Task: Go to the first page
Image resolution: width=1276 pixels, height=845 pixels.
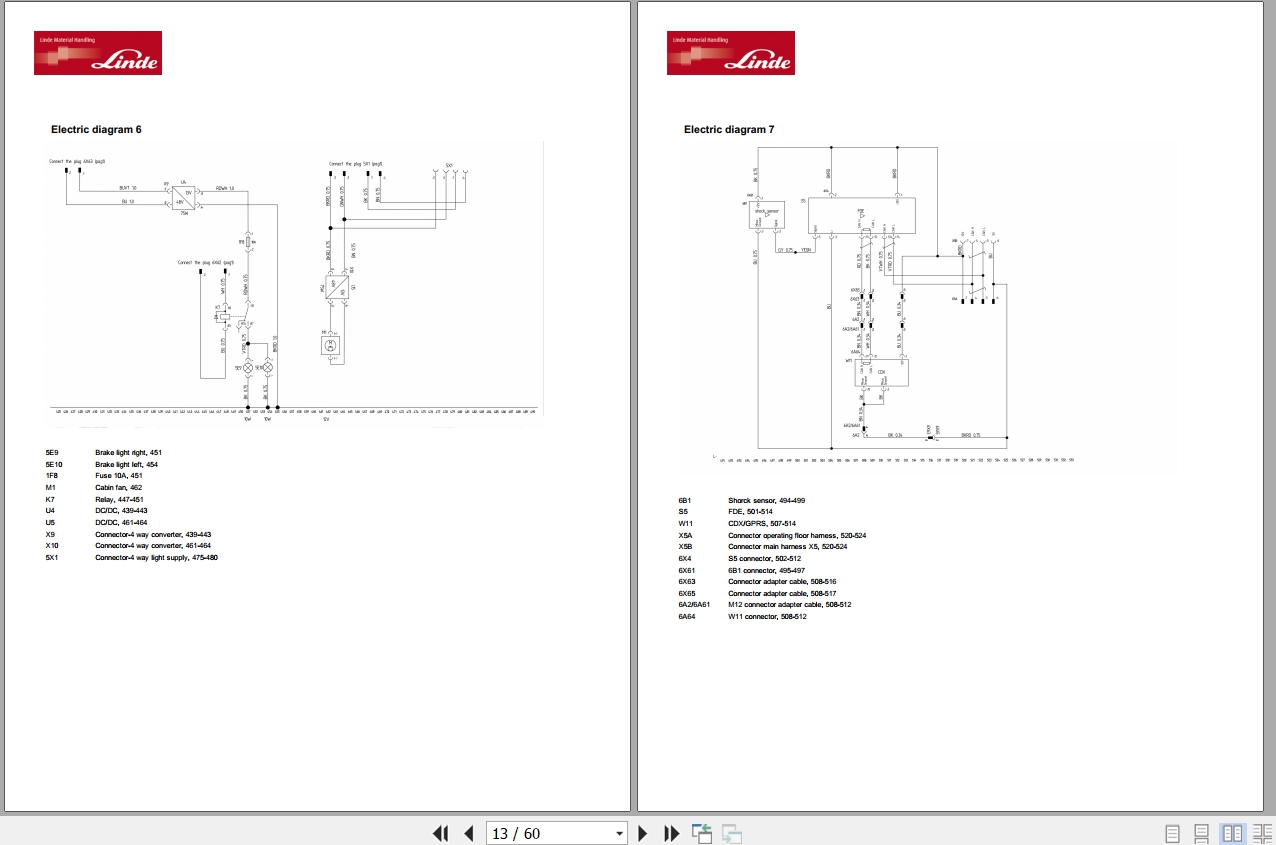Action: (440, 833)
